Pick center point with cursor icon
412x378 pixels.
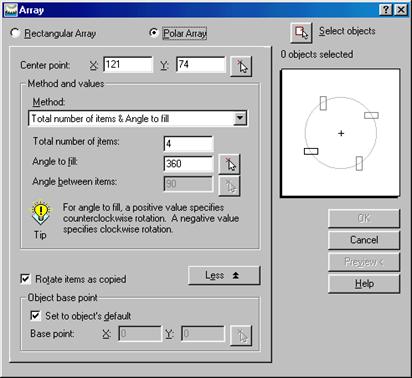click(241, 66)
